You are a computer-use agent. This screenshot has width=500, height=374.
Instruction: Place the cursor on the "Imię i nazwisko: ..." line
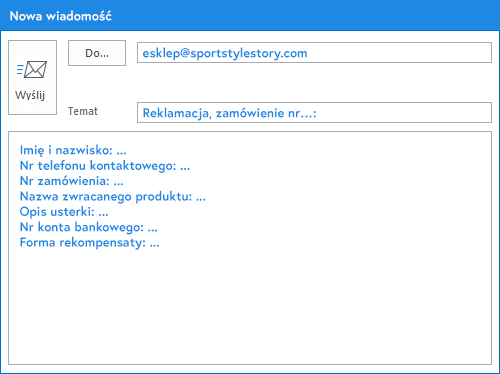coord(73,150)
